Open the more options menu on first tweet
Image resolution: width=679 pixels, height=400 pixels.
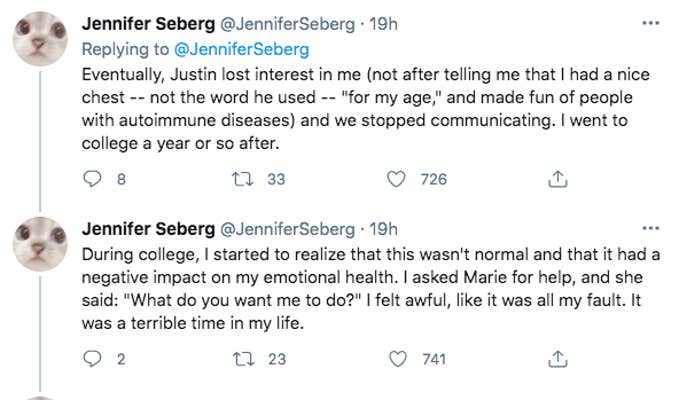(650, 22)
